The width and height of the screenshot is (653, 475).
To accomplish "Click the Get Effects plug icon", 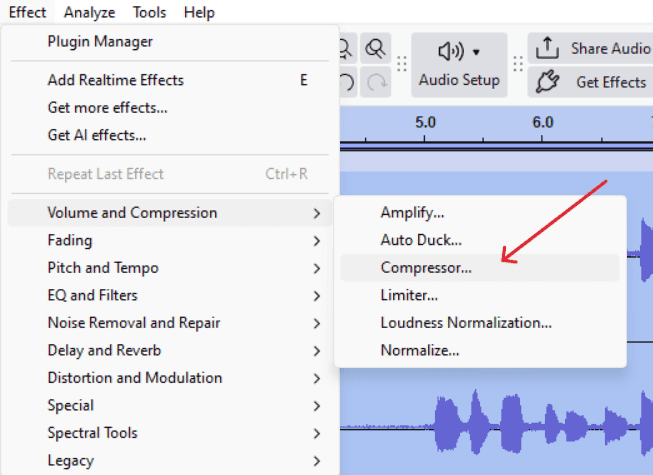I will tap(547, 82).
